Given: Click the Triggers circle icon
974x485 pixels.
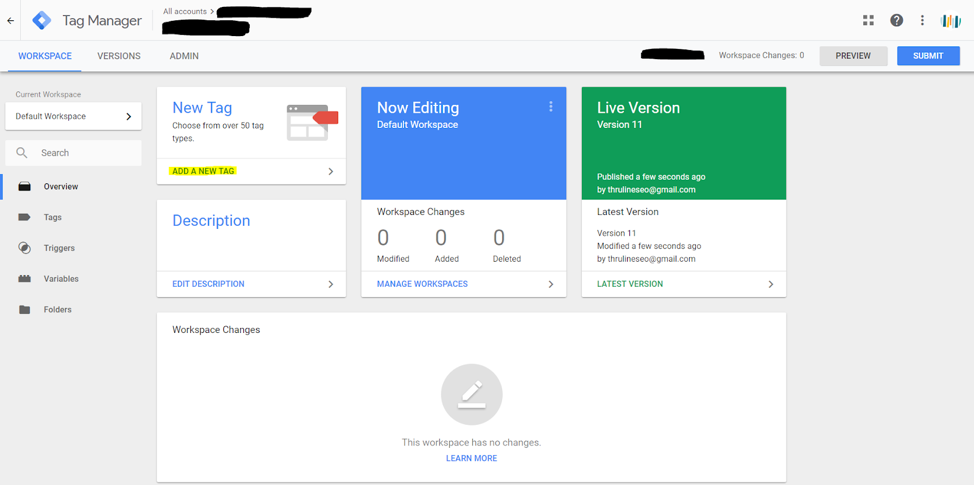Looking at the screenshot, I should coord(25,248).
